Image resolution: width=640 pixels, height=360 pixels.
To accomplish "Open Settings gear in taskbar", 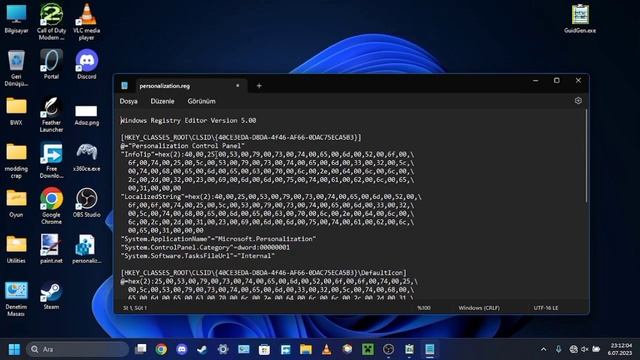I will coord(223,349).
